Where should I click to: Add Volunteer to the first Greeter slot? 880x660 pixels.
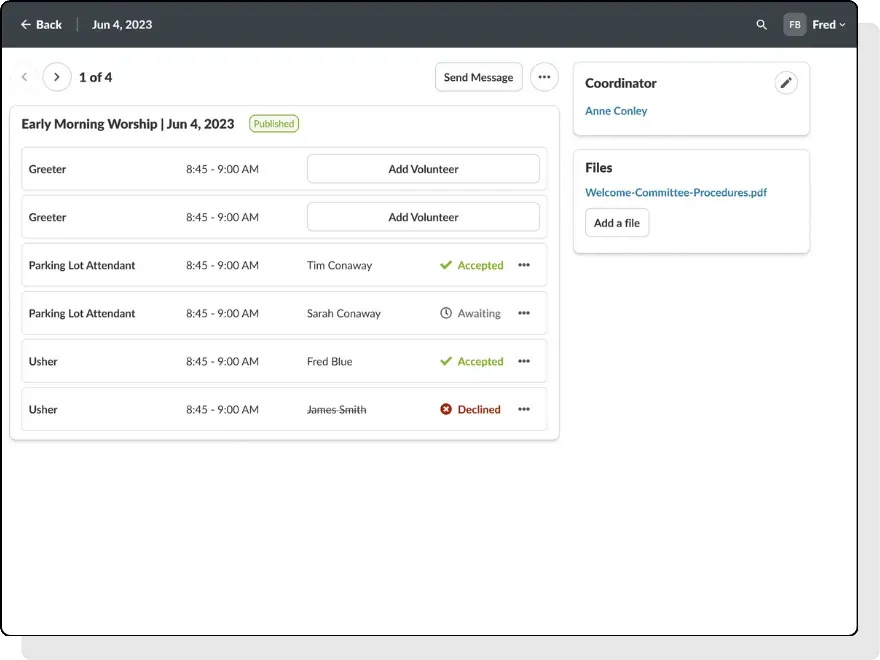click(423, 169)
